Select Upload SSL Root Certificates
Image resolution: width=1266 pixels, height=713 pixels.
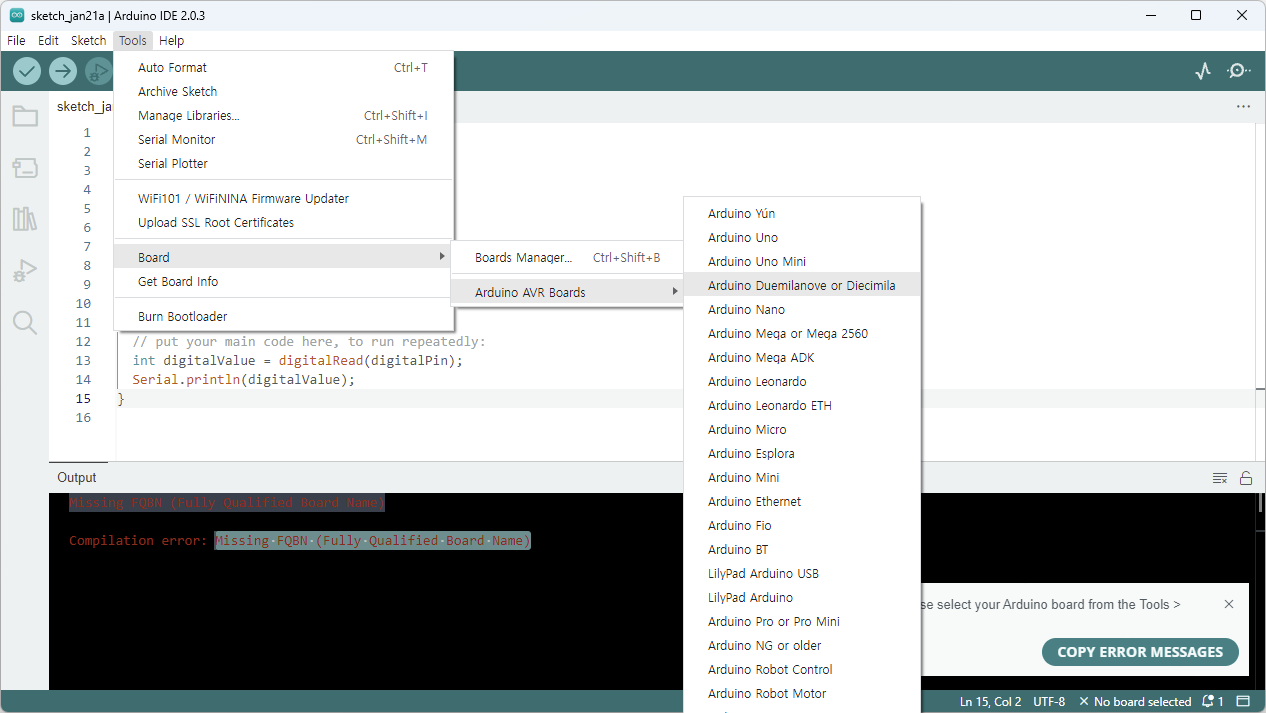pyautogui.click(x=283, y=223)
